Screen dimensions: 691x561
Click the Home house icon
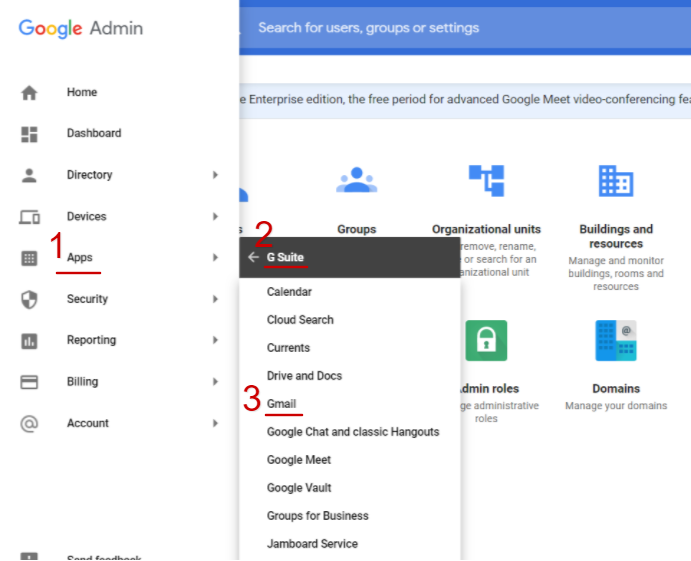click(29, 93)
